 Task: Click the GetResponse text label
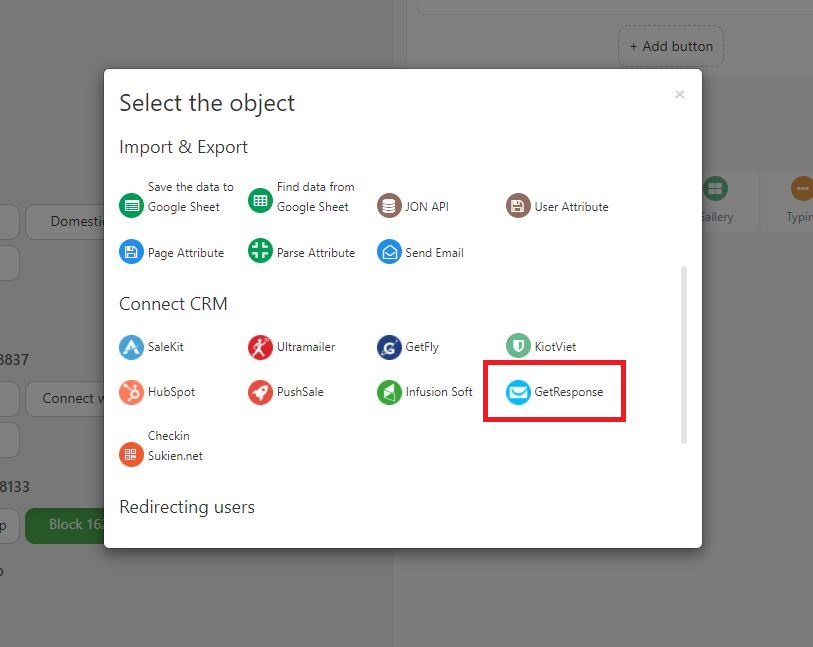(x=569, y=392)
